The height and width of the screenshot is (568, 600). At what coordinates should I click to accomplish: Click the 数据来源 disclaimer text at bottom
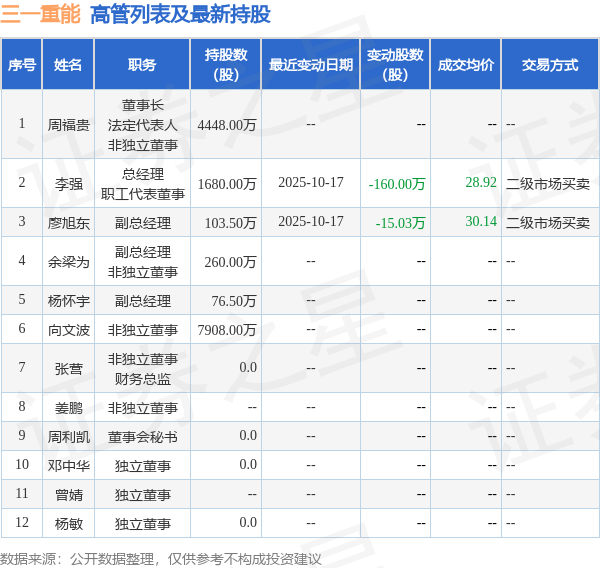pyautogui.click(x=161, y=558)
